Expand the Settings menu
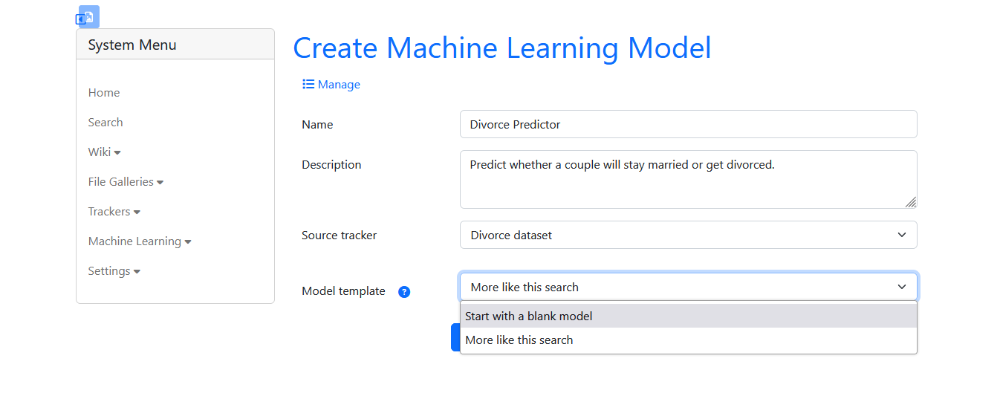 (114, 271)
